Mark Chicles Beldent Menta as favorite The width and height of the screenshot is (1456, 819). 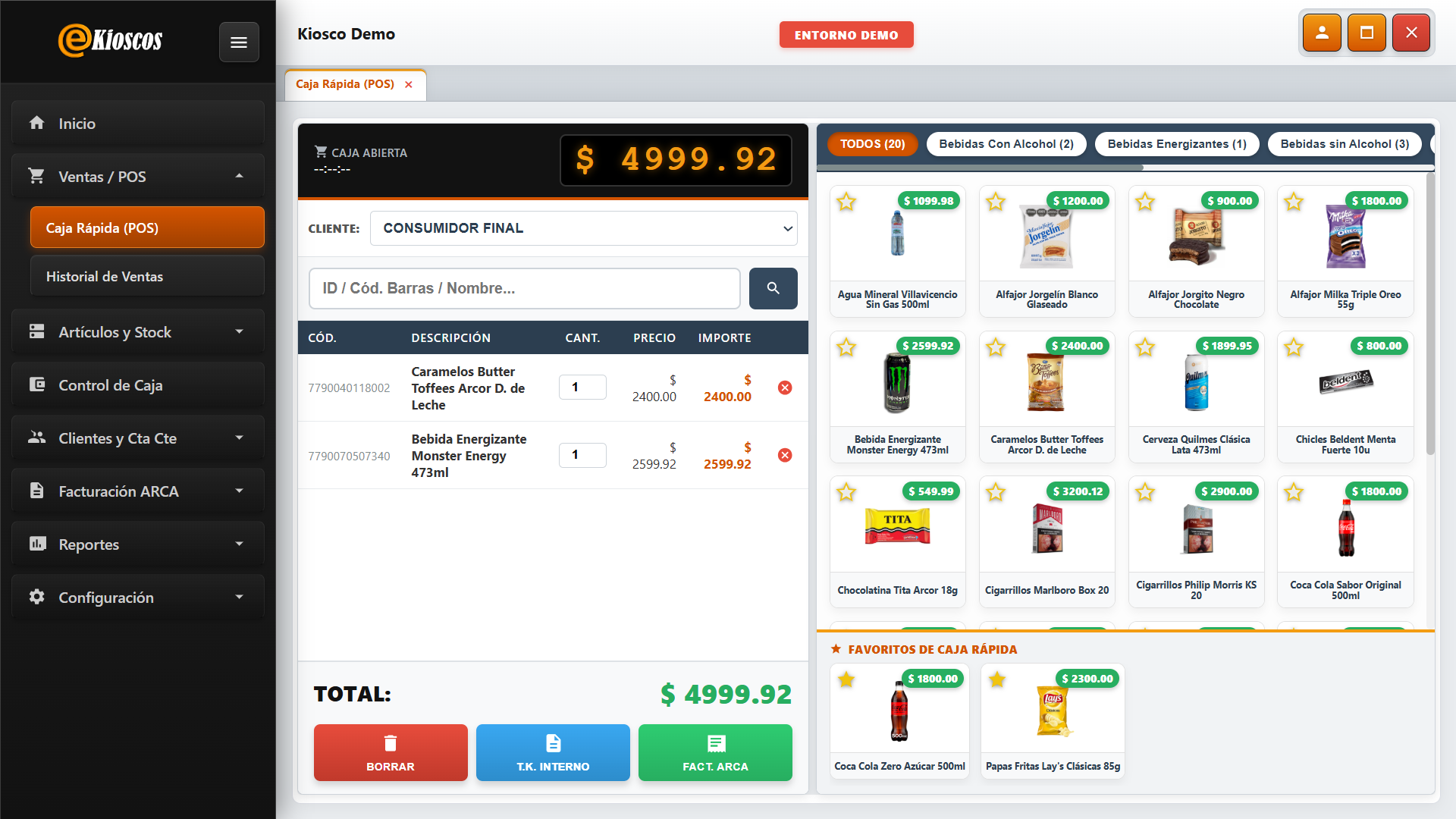[1294, 347]
